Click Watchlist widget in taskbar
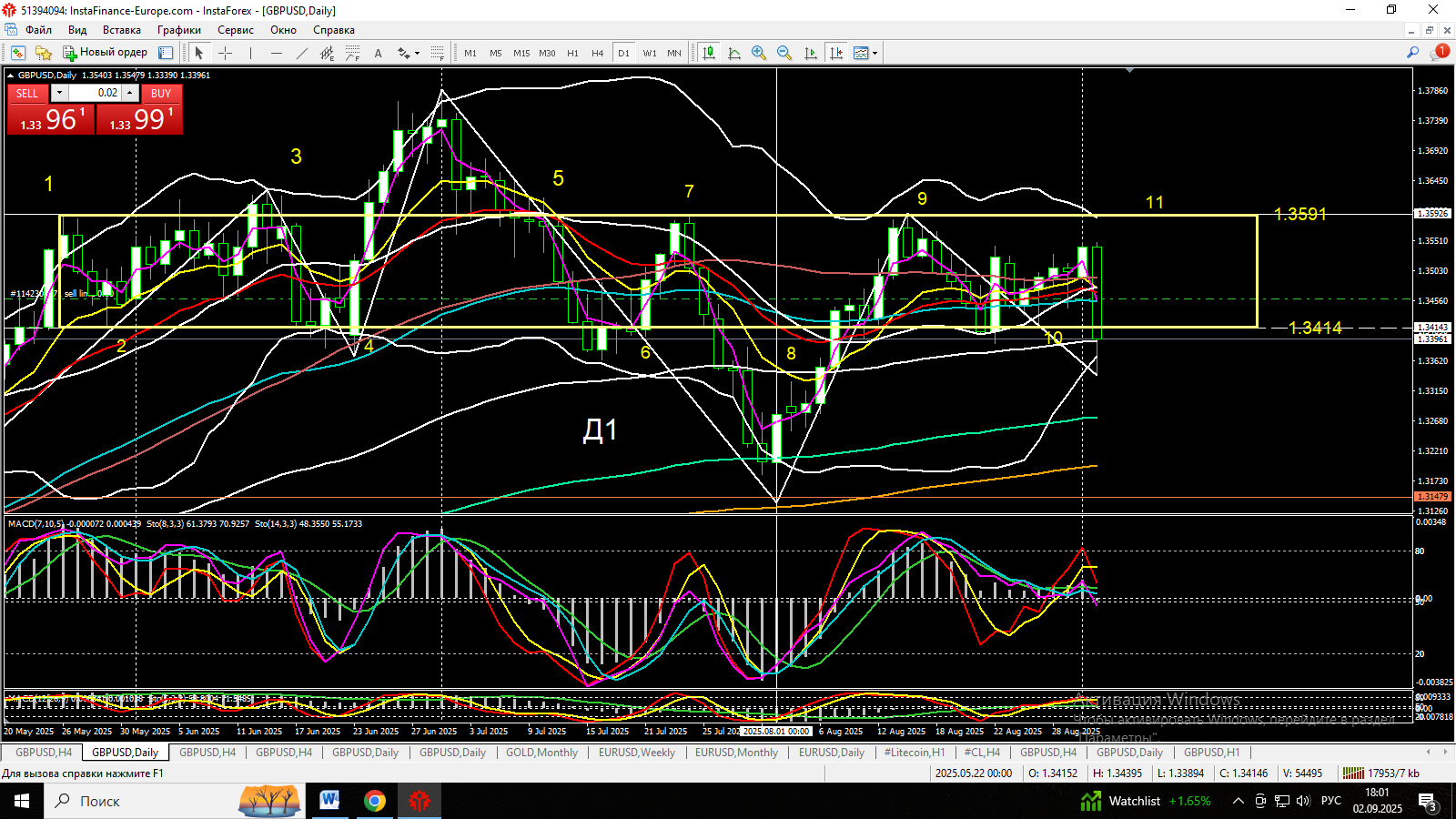Image resolution: width=1456 pixels, height=819 pixels. coord(1146,801)
